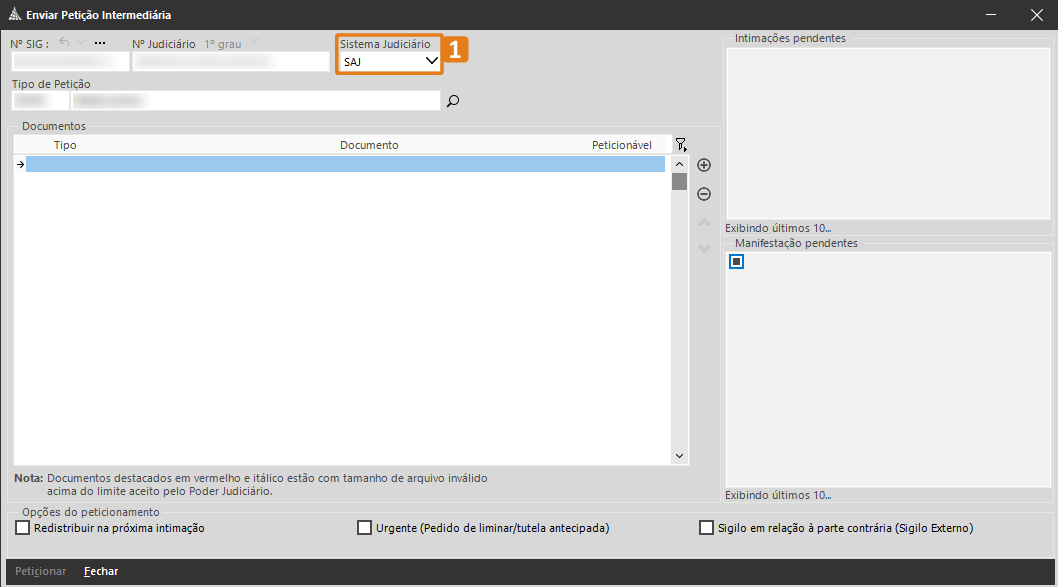Toggle Sigilo em relação à parte contrária
The width and height of the screenshot is (1058, 587).
pos(706,528)
